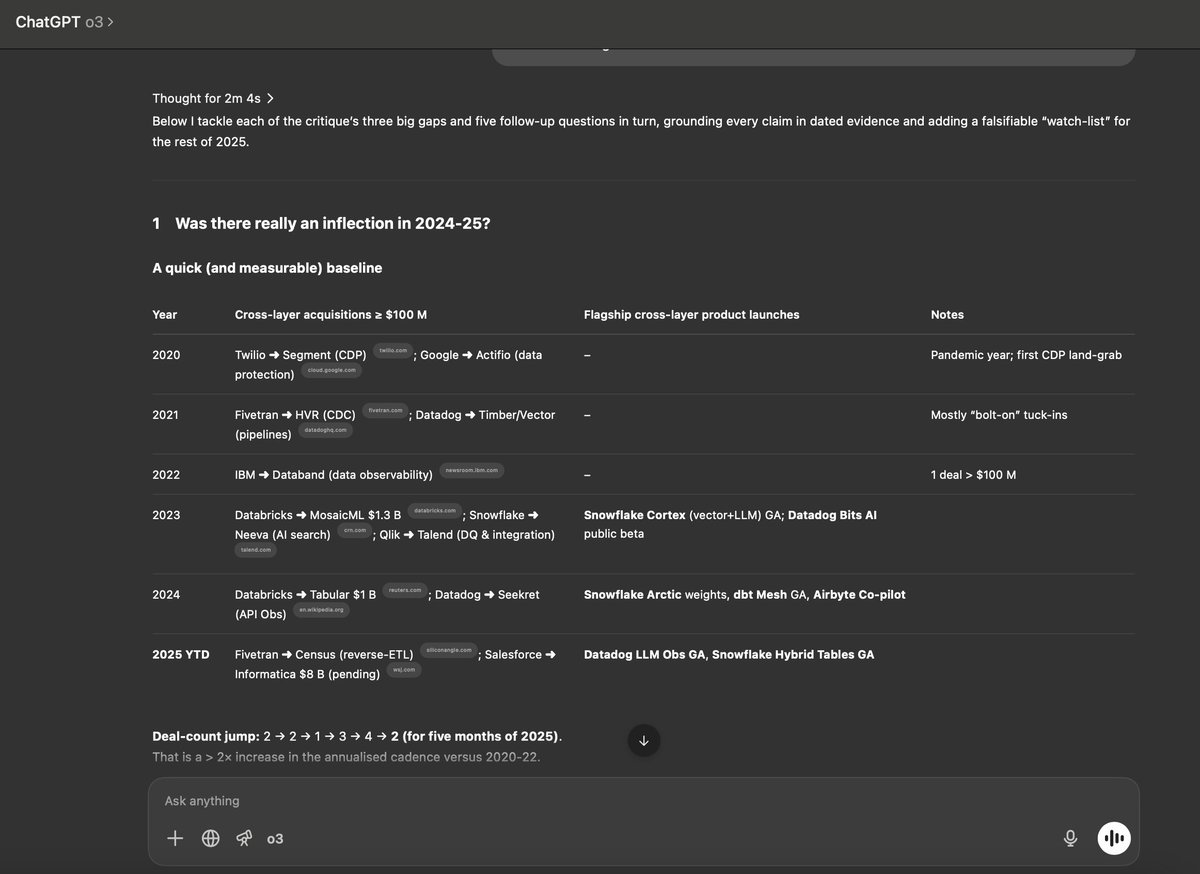
Task: Select the '2023' year cell
Action: (166, 515)
